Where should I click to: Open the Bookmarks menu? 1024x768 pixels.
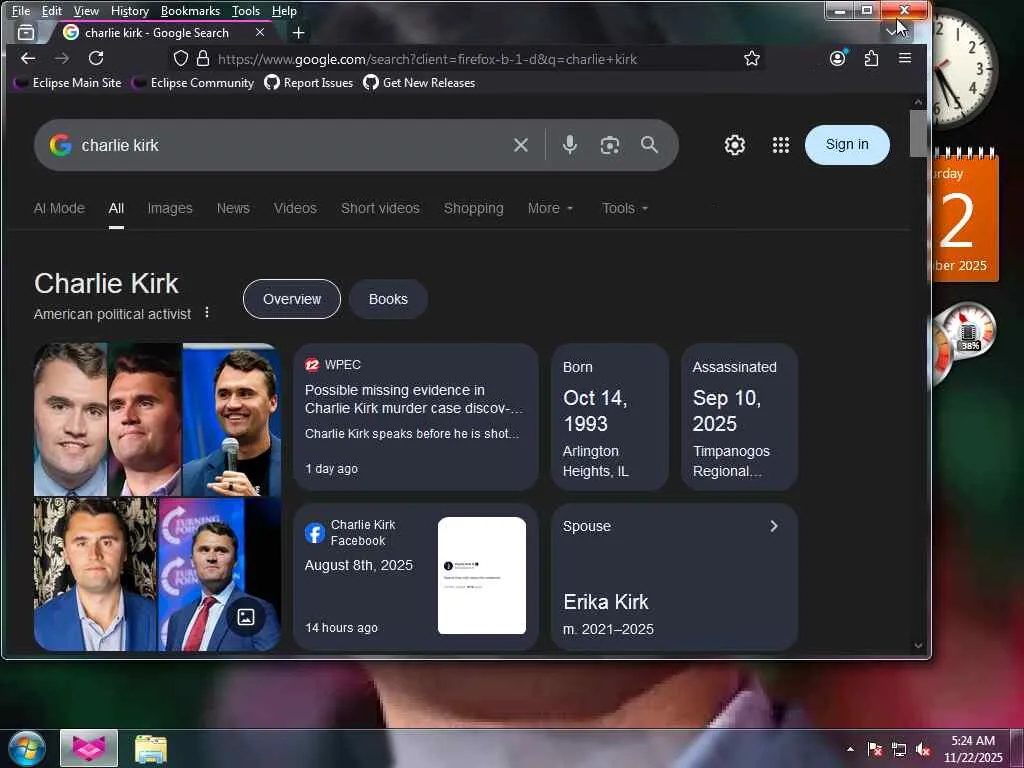click(190, 10)
